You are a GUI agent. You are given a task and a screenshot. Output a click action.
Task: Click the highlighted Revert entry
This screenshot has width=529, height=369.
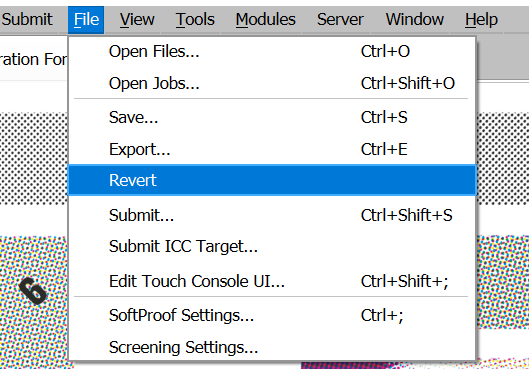pos(272,180)
